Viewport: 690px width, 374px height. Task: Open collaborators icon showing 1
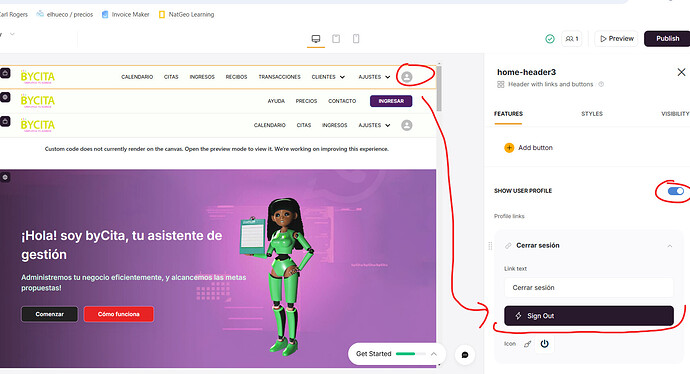click(572, 39)
